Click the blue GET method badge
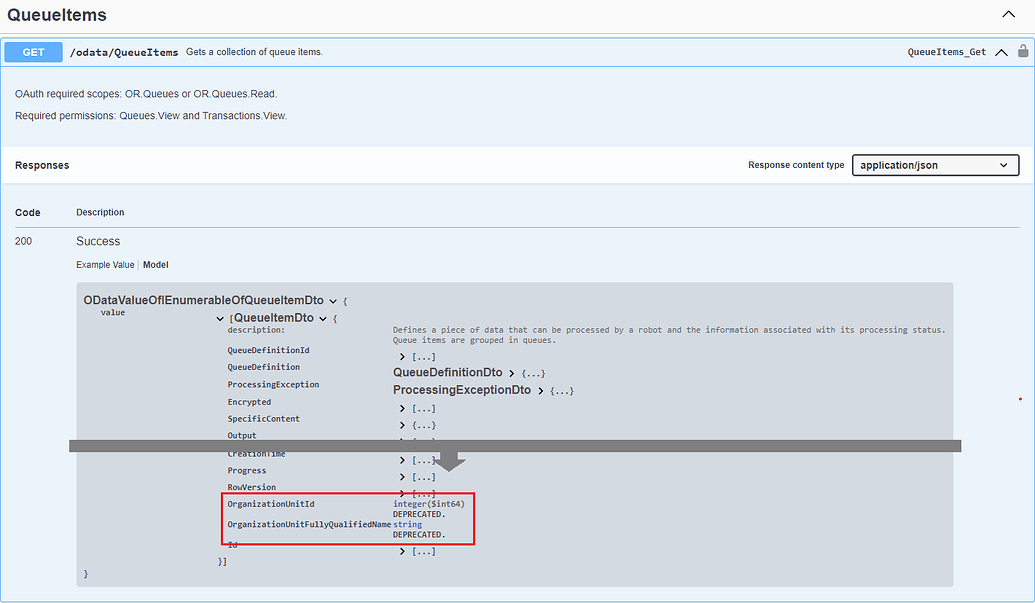 31,52
